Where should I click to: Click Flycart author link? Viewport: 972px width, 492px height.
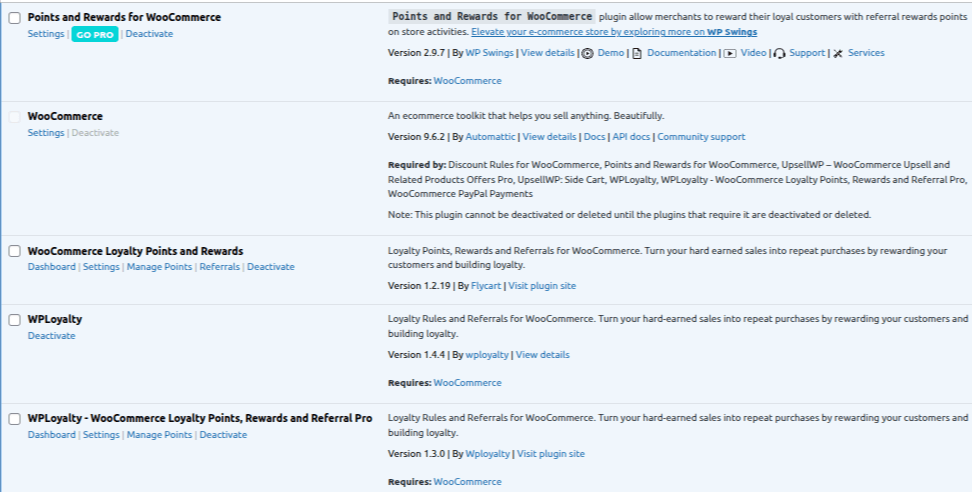coord(486,286)
